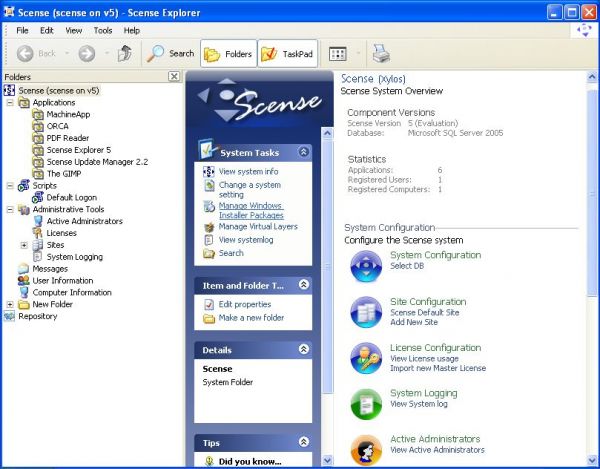Click the Back arrow toolbar icon
Image resolution: width=600 pixels, height=469 pixels.
[25, 54]
